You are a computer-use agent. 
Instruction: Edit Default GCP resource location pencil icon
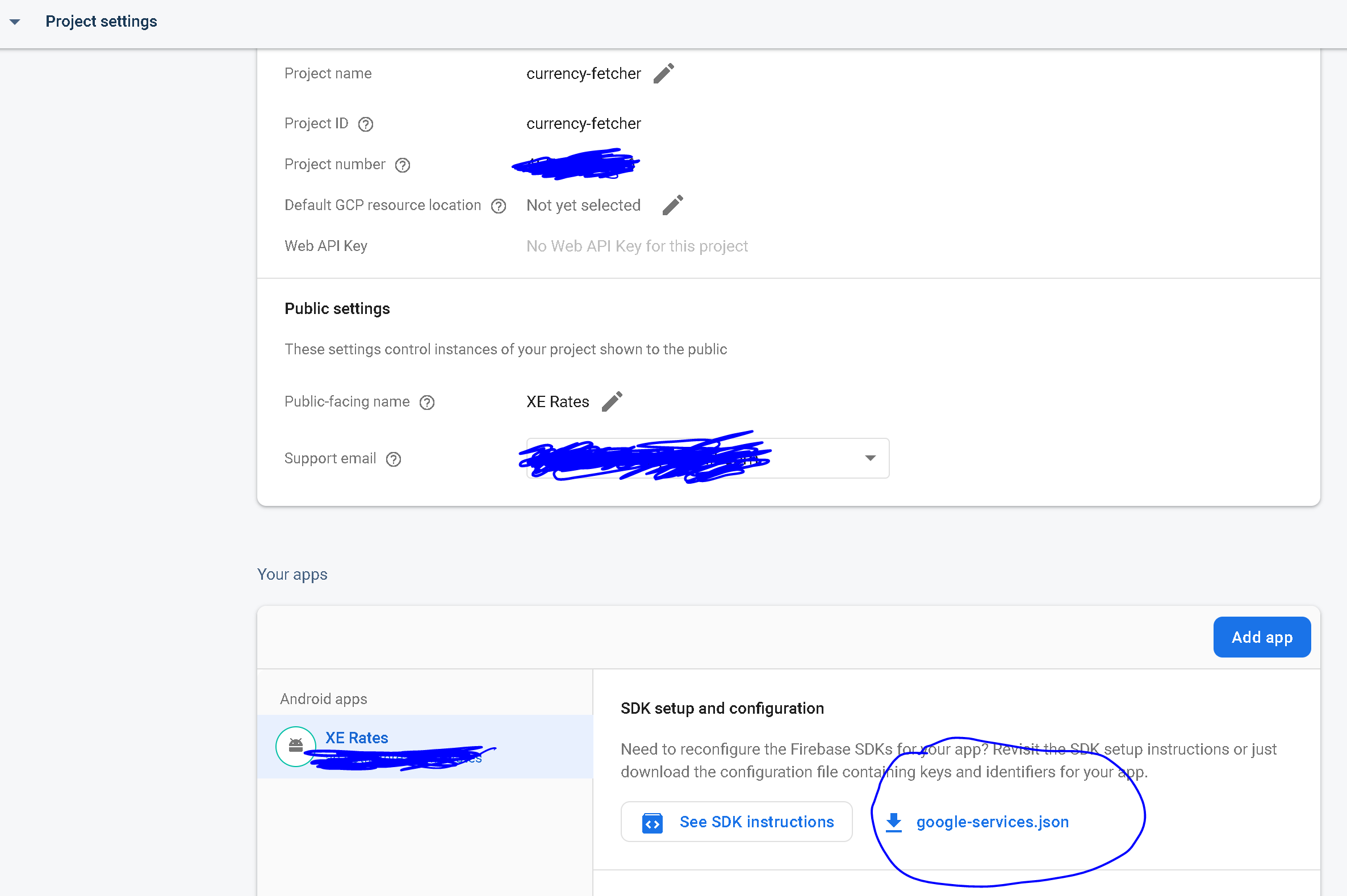pyautogui.click(x=672, y=205)
